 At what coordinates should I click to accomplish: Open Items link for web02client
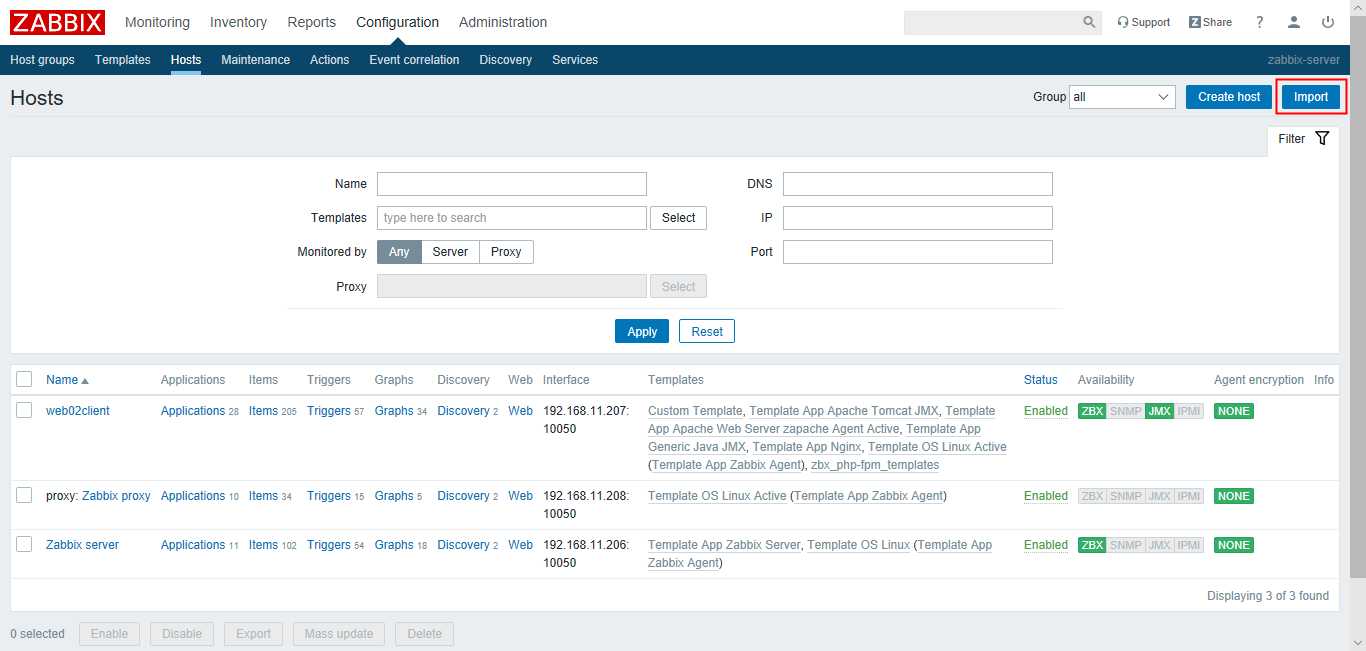pos(263,411)
